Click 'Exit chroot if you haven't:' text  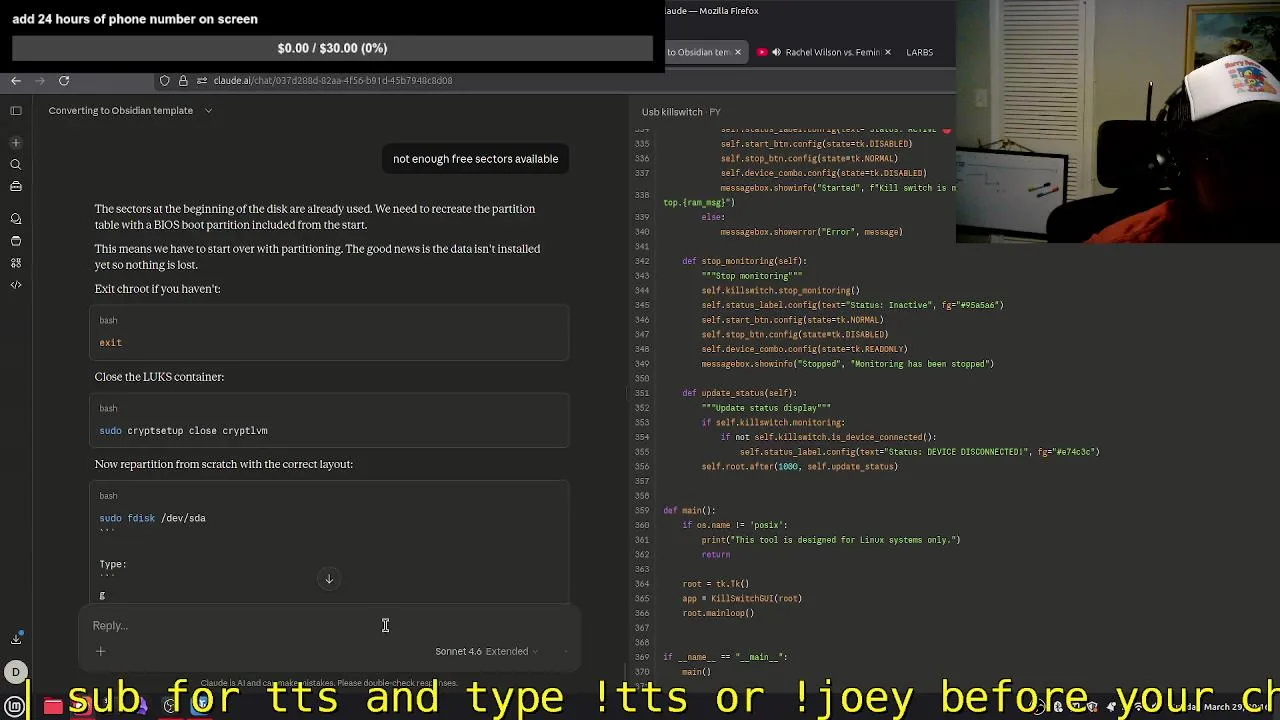coord(157,289)
